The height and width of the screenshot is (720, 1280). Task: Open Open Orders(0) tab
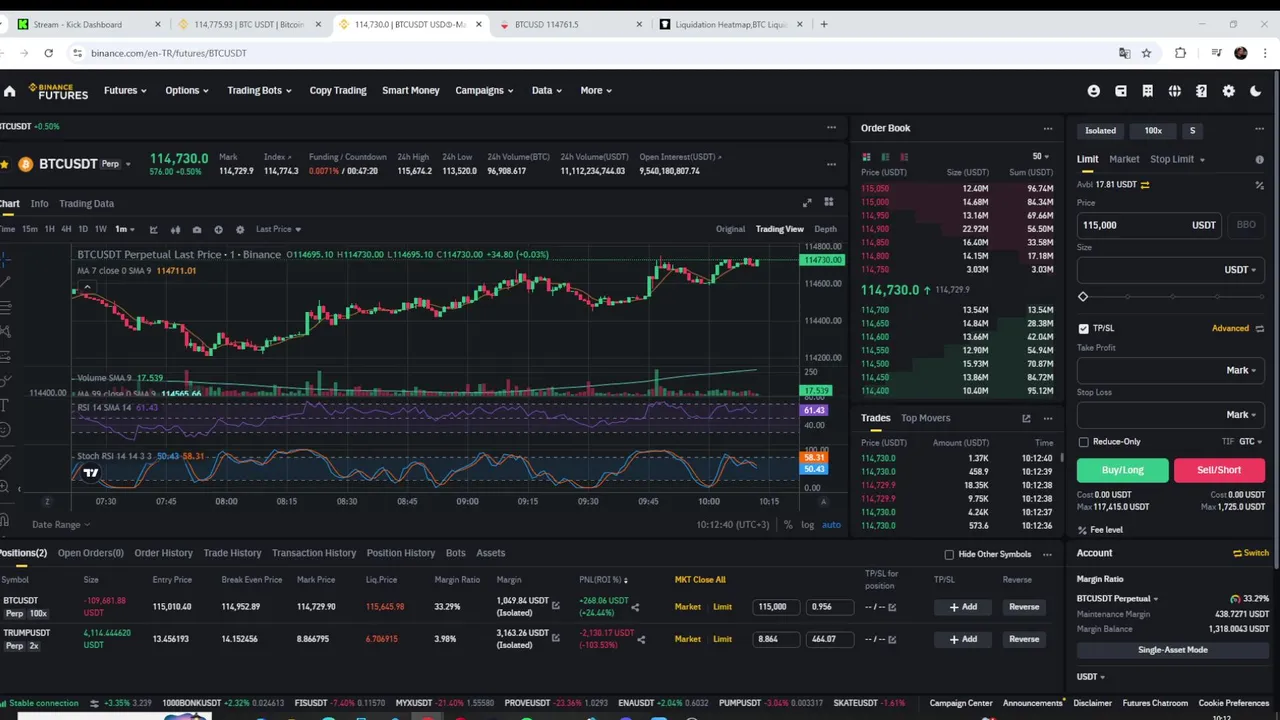(x=90, y=553)
